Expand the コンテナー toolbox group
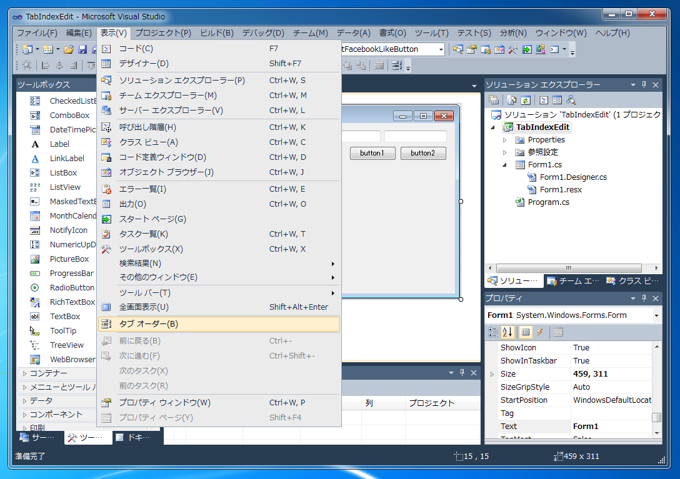The image size is (680, 479). click(24, 373)
